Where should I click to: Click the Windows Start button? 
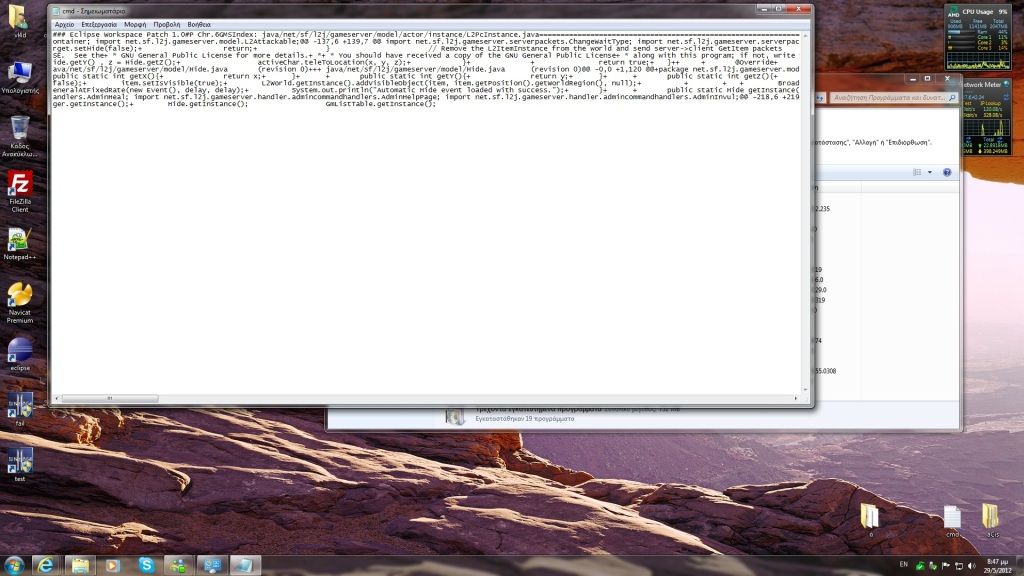coord(15,565)
